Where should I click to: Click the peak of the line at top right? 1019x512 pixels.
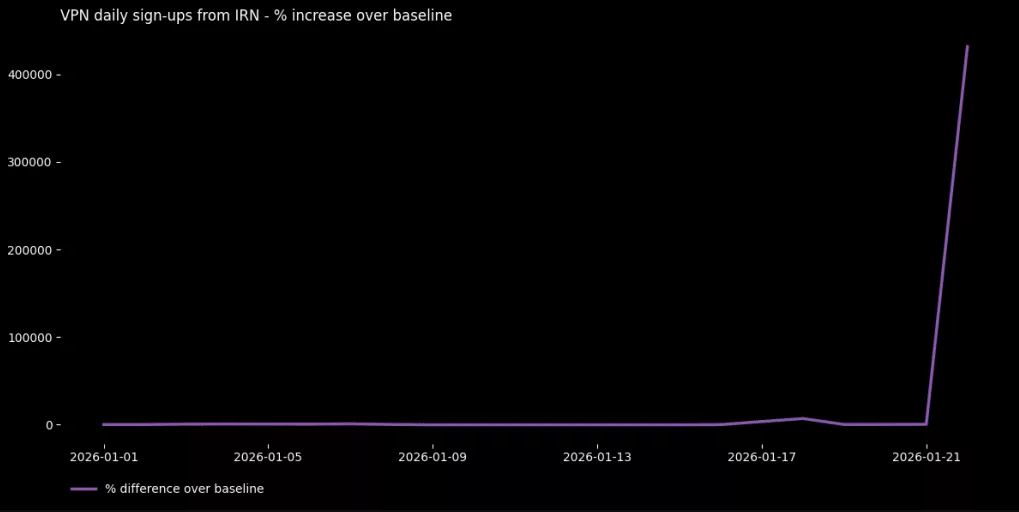point(967,46)
